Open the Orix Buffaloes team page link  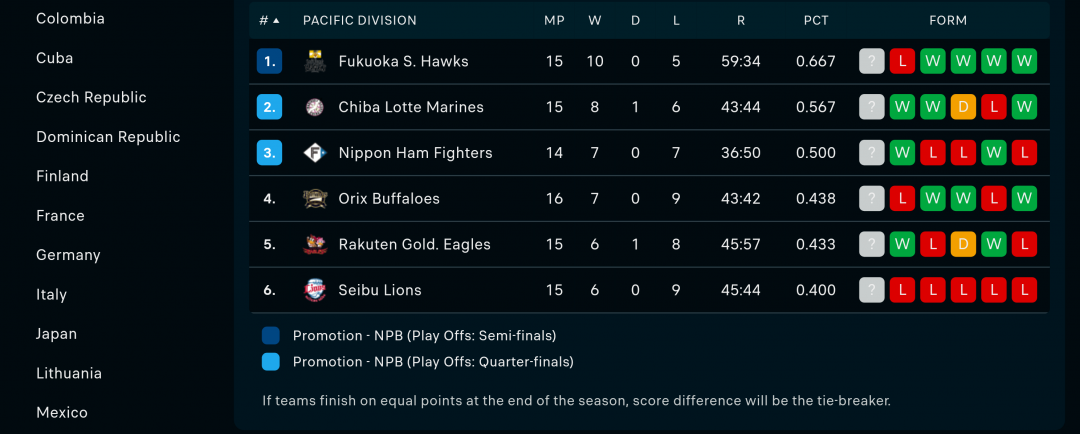point(389,198)
